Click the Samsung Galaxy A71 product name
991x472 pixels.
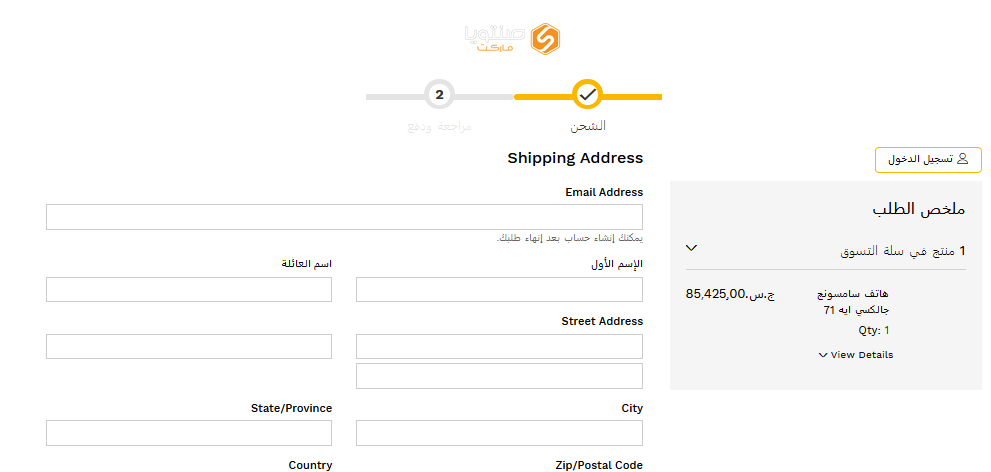pos(853,302)
